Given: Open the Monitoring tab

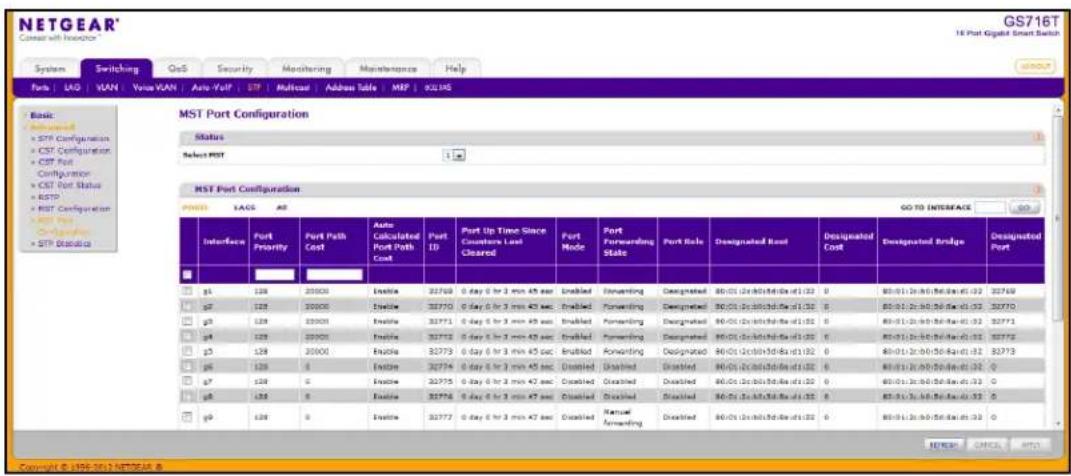Looking at the screenshot, I should point(305,69).
